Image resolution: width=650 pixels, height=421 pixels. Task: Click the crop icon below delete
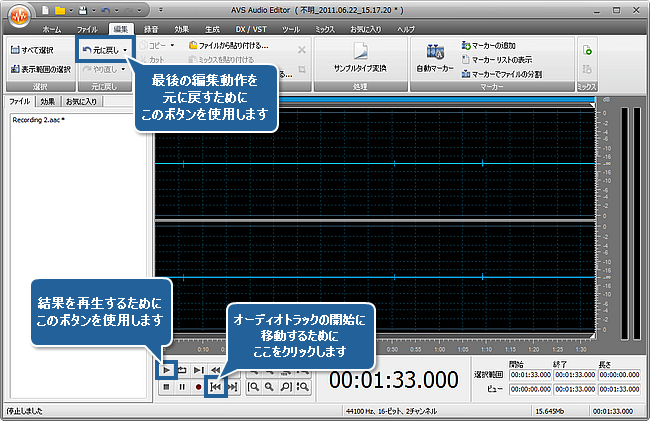click(x=302, y=69)
